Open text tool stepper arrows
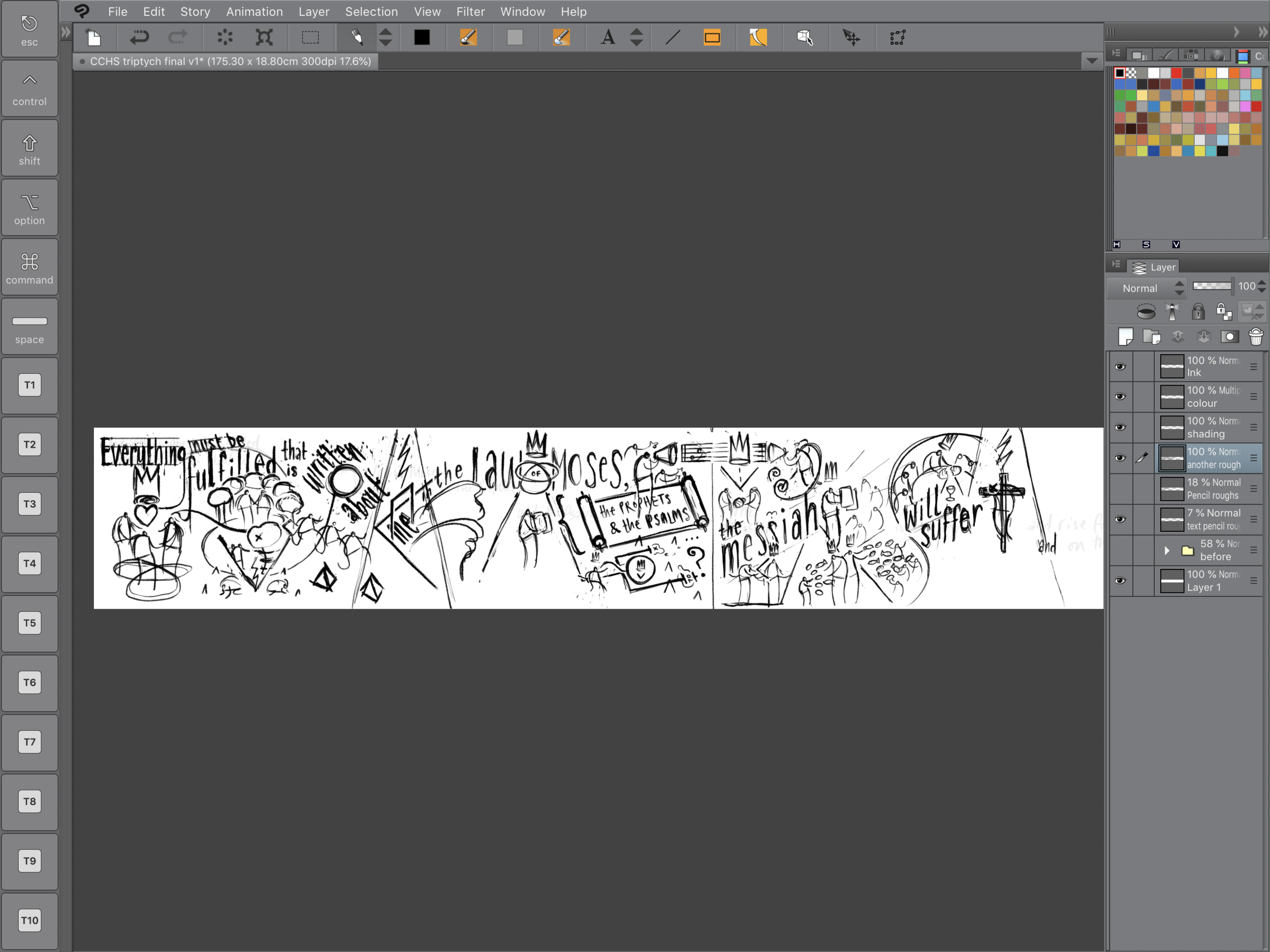Image resolution: width=1270 pixels, height=952 pixels. tap(636, 38)
